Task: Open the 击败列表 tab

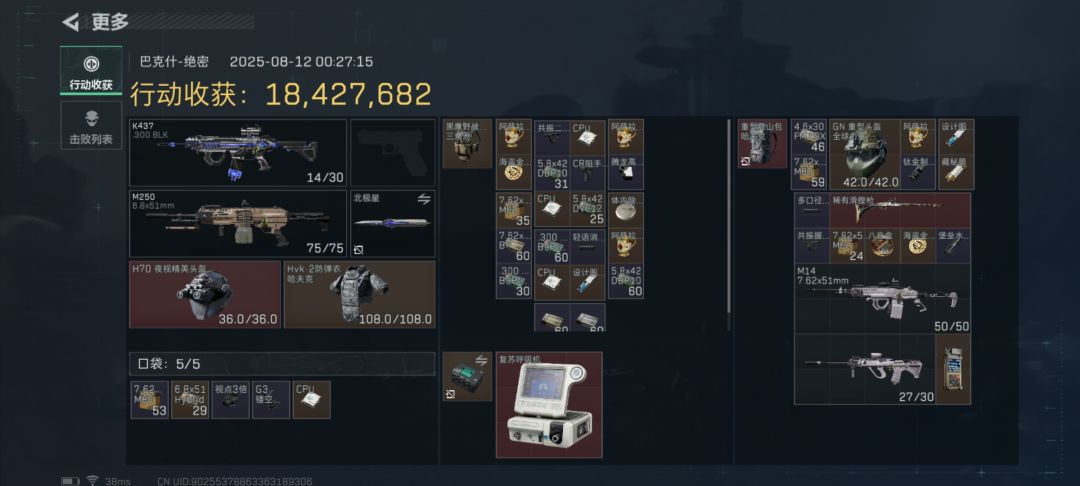Action: pos(91,125)
